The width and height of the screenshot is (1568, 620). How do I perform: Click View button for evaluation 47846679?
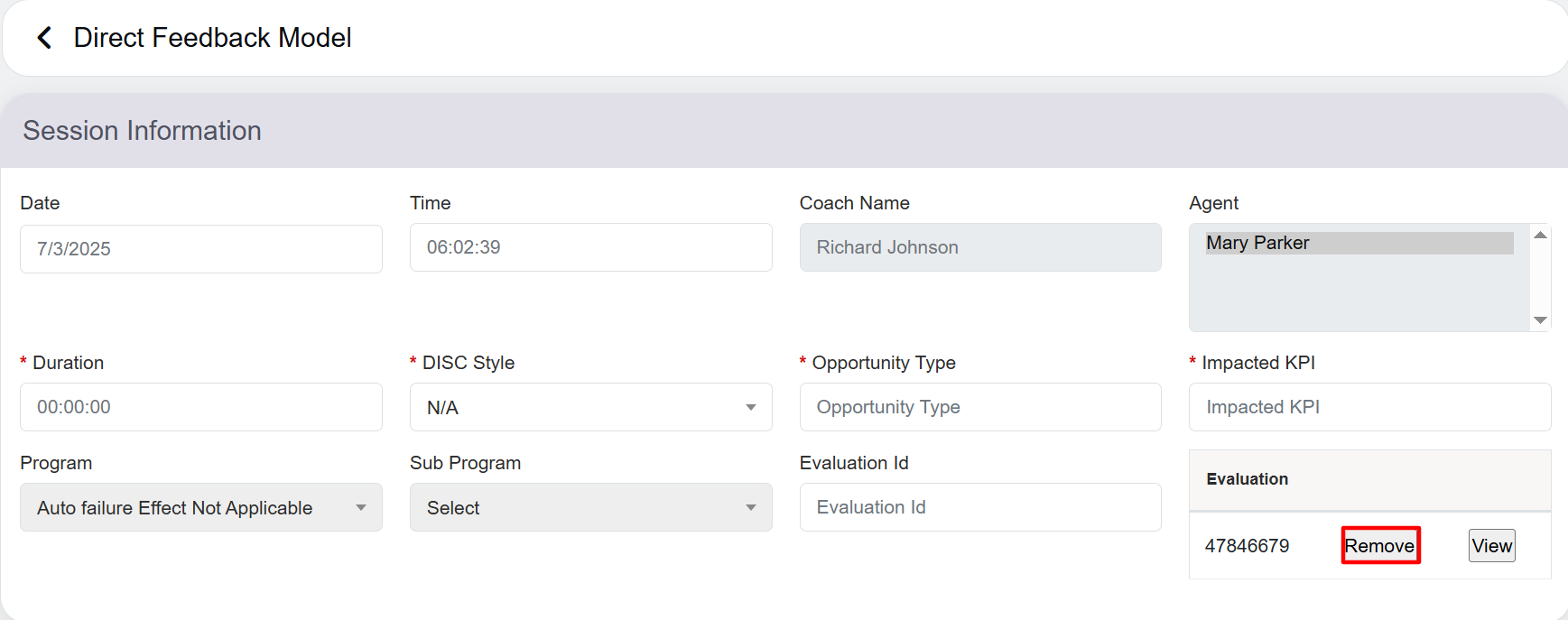pos(1491,545)
